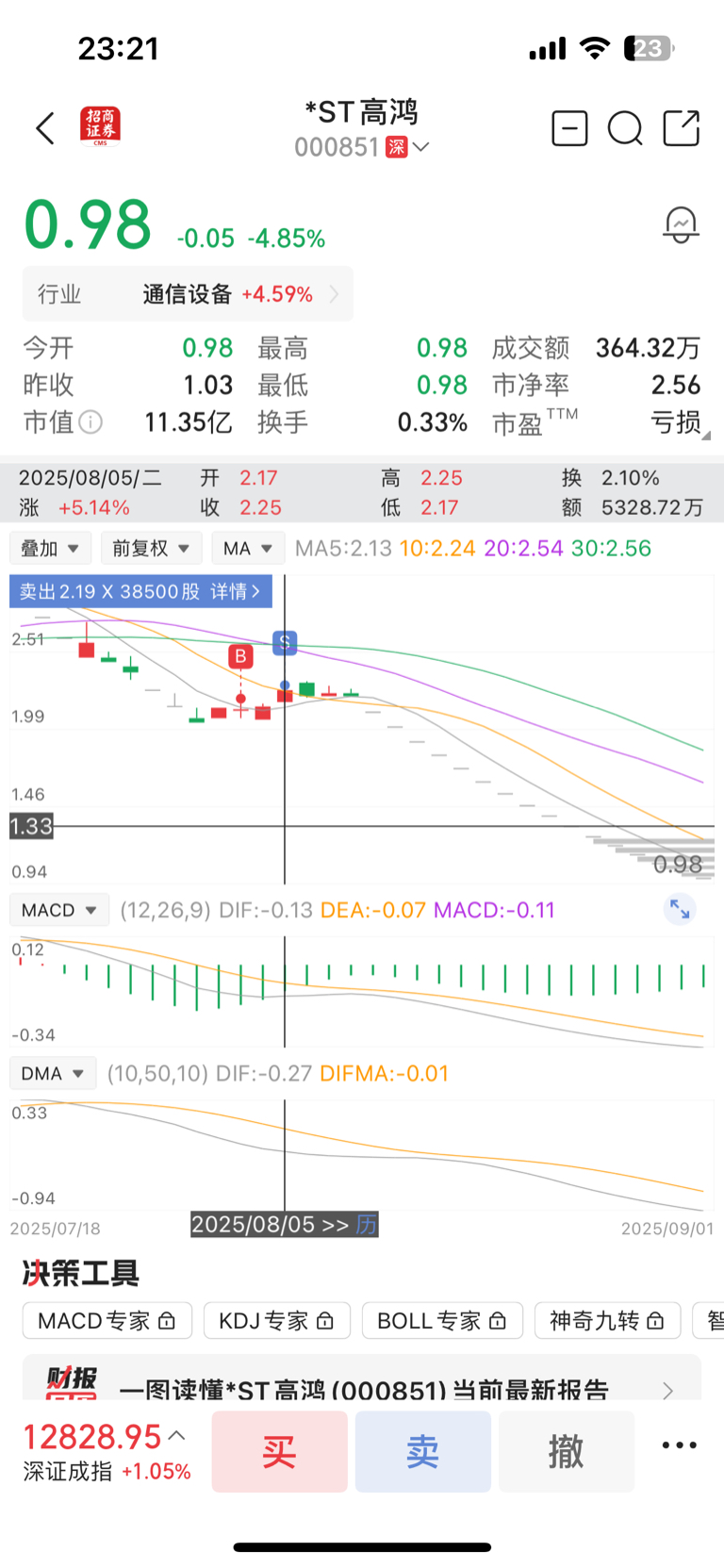This screenshot has width=724, height=1568.
Task: Expand quote details corner triangle
Action: pos(706,435)
